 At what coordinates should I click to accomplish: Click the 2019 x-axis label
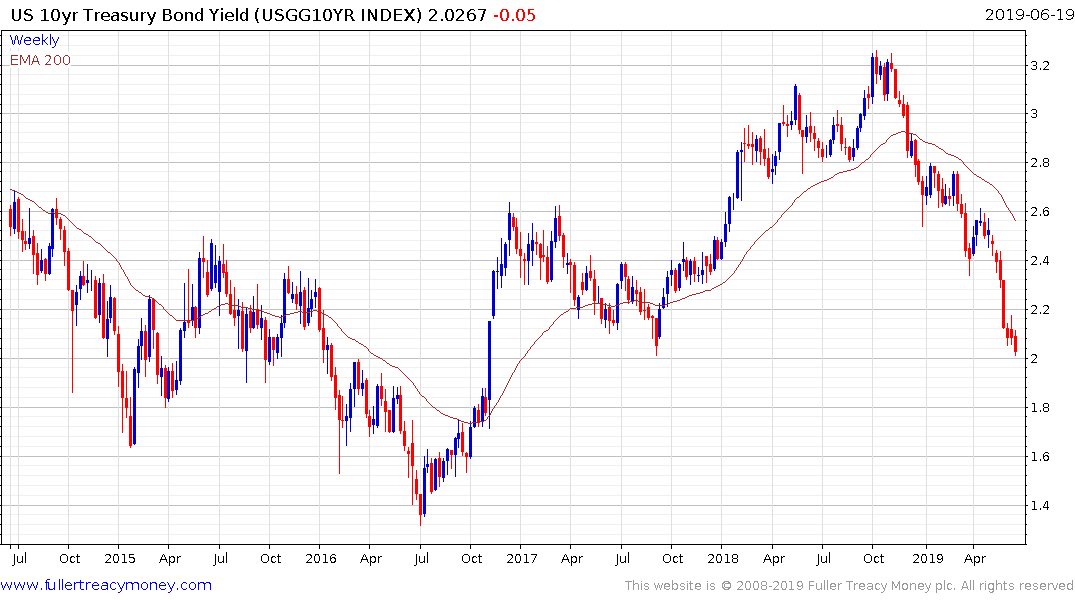coord(928,558)
